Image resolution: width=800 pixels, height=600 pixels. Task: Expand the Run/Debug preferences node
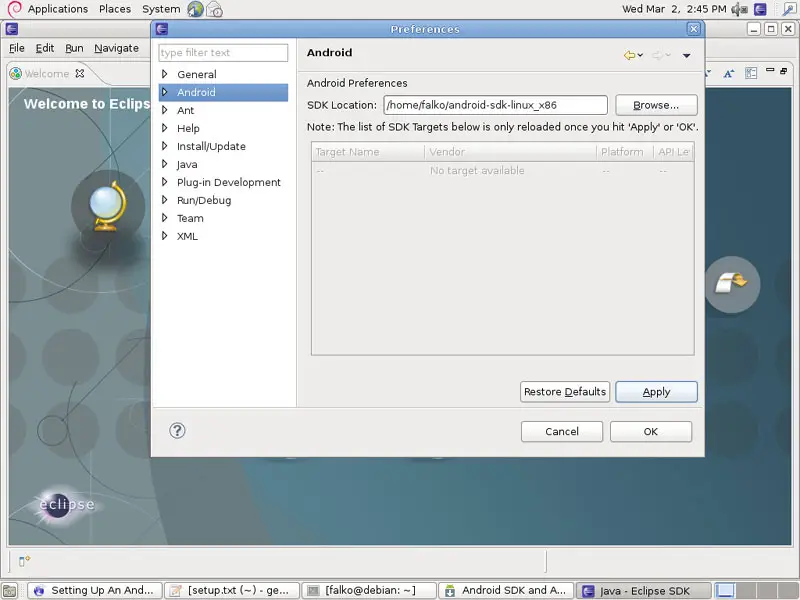pyautogui.click(x=164, y=199)
